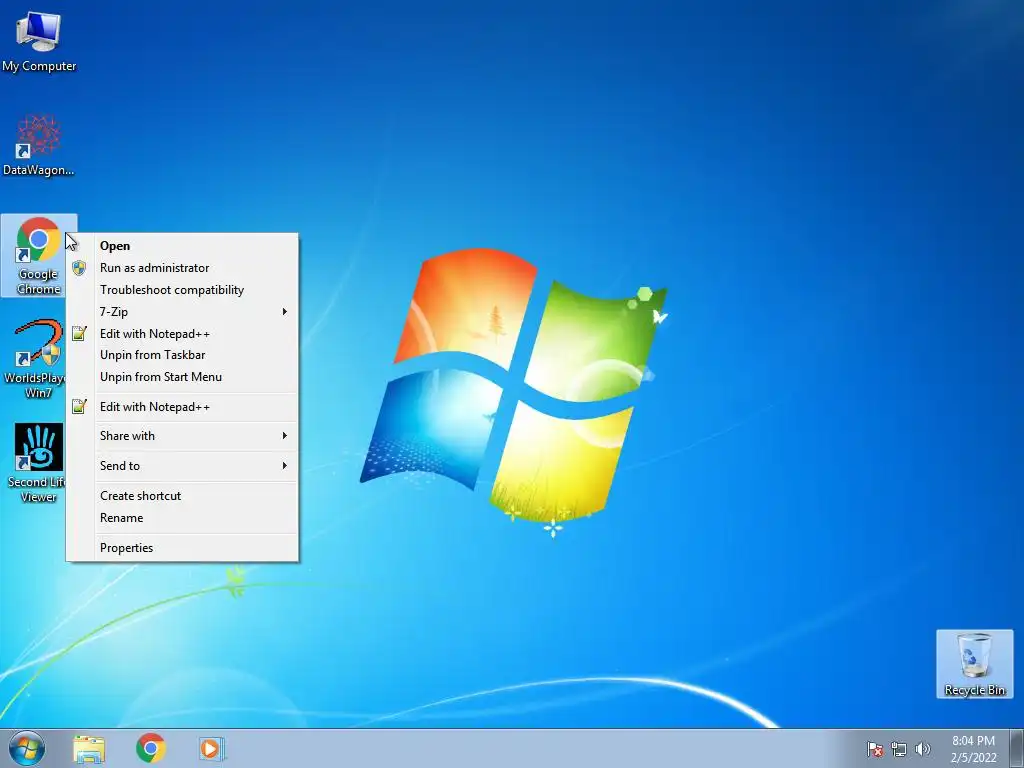Open the My Computer desktop icon

[39, 41]
